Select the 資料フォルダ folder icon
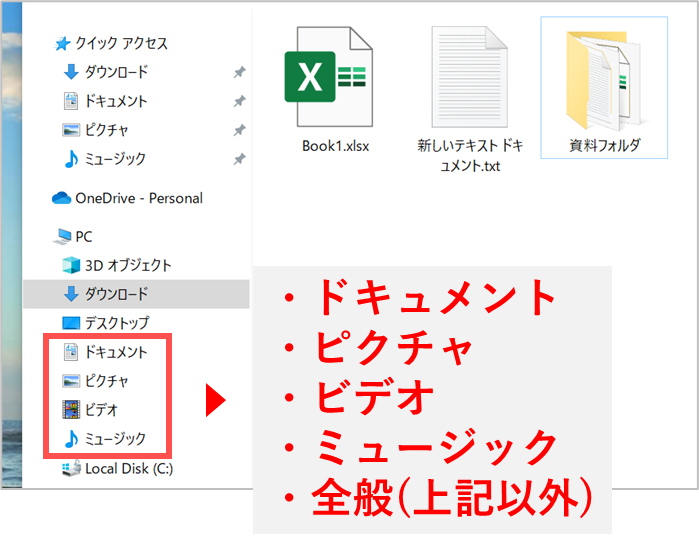 click(603, 80)
